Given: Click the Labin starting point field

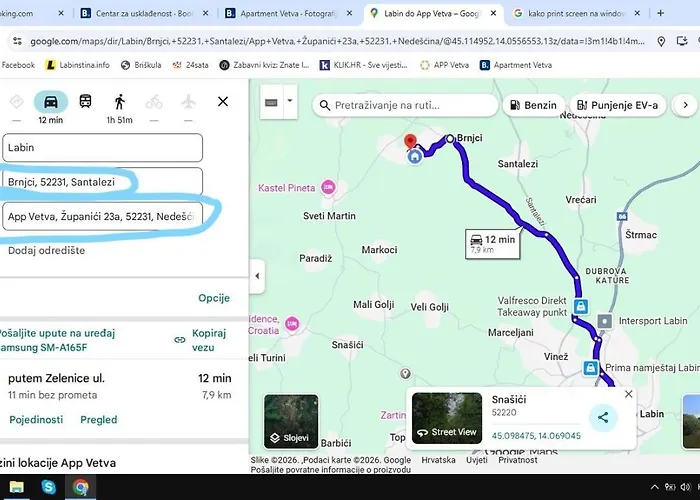Looking at the screenshot, I should [x=102, y=147].
